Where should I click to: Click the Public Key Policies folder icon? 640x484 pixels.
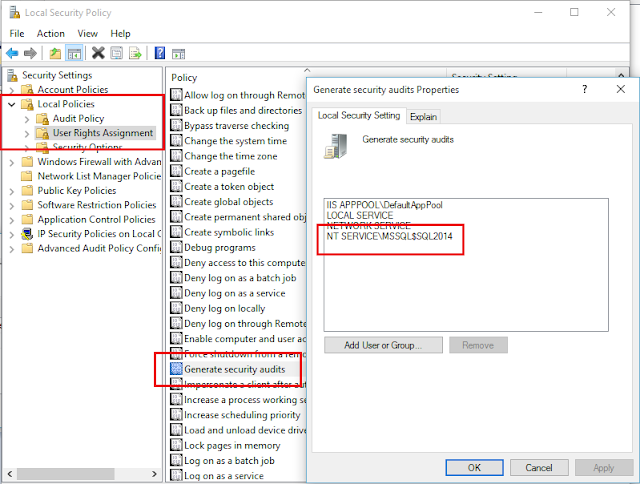tap(27, 191)
